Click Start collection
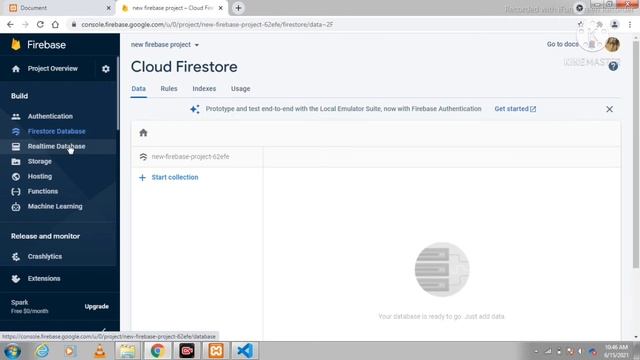Viewport: 640px width, 360px height. click(175, 178)
